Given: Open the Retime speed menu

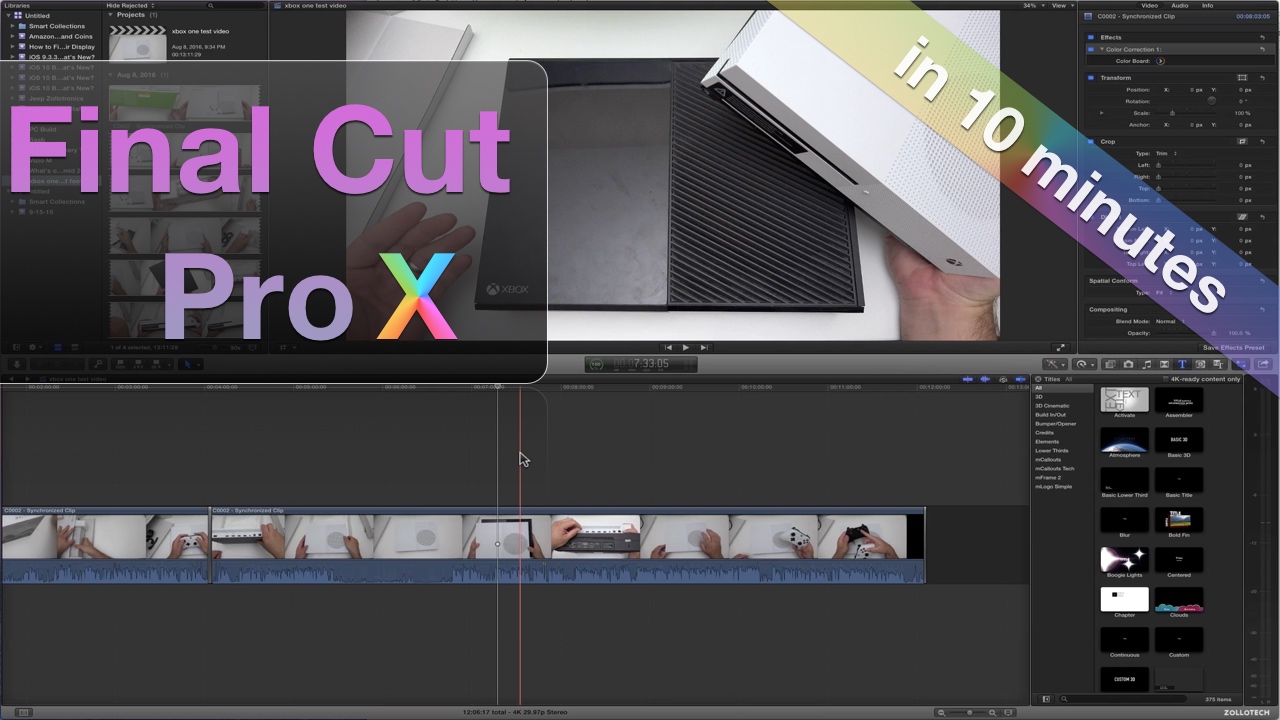Looking at the screenshot, I should point(1085,364).
